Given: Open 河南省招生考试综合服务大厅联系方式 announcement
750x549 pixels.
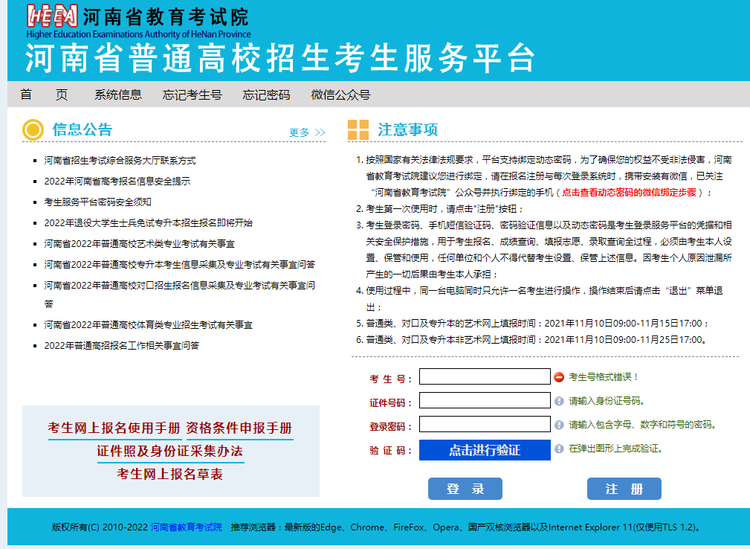Looking at the screenshot, I should pos(120,160).
